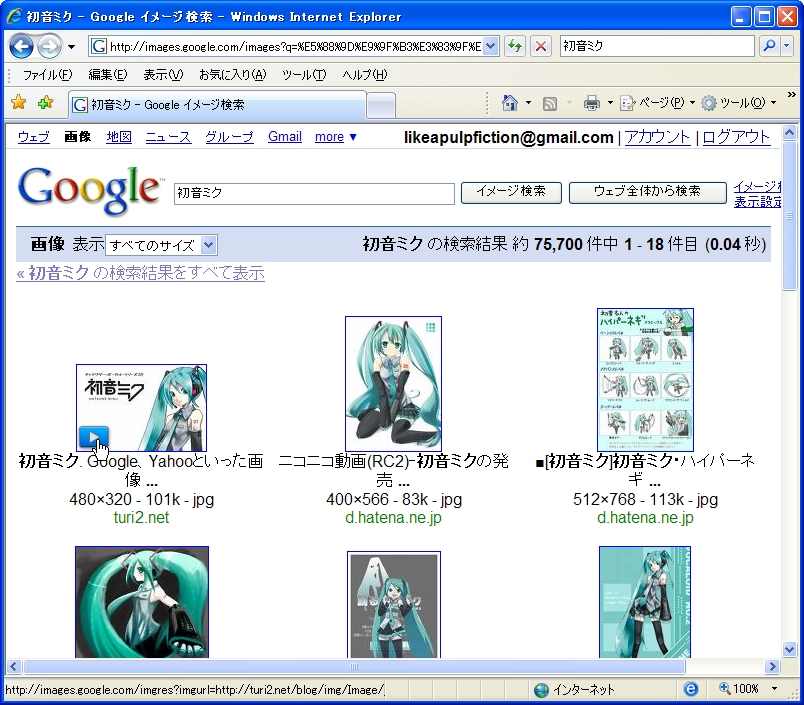Screen dimensions: 804x705
Task: Open the zoom level dropdown arrow in status bar
Action: tap(774, 689)
